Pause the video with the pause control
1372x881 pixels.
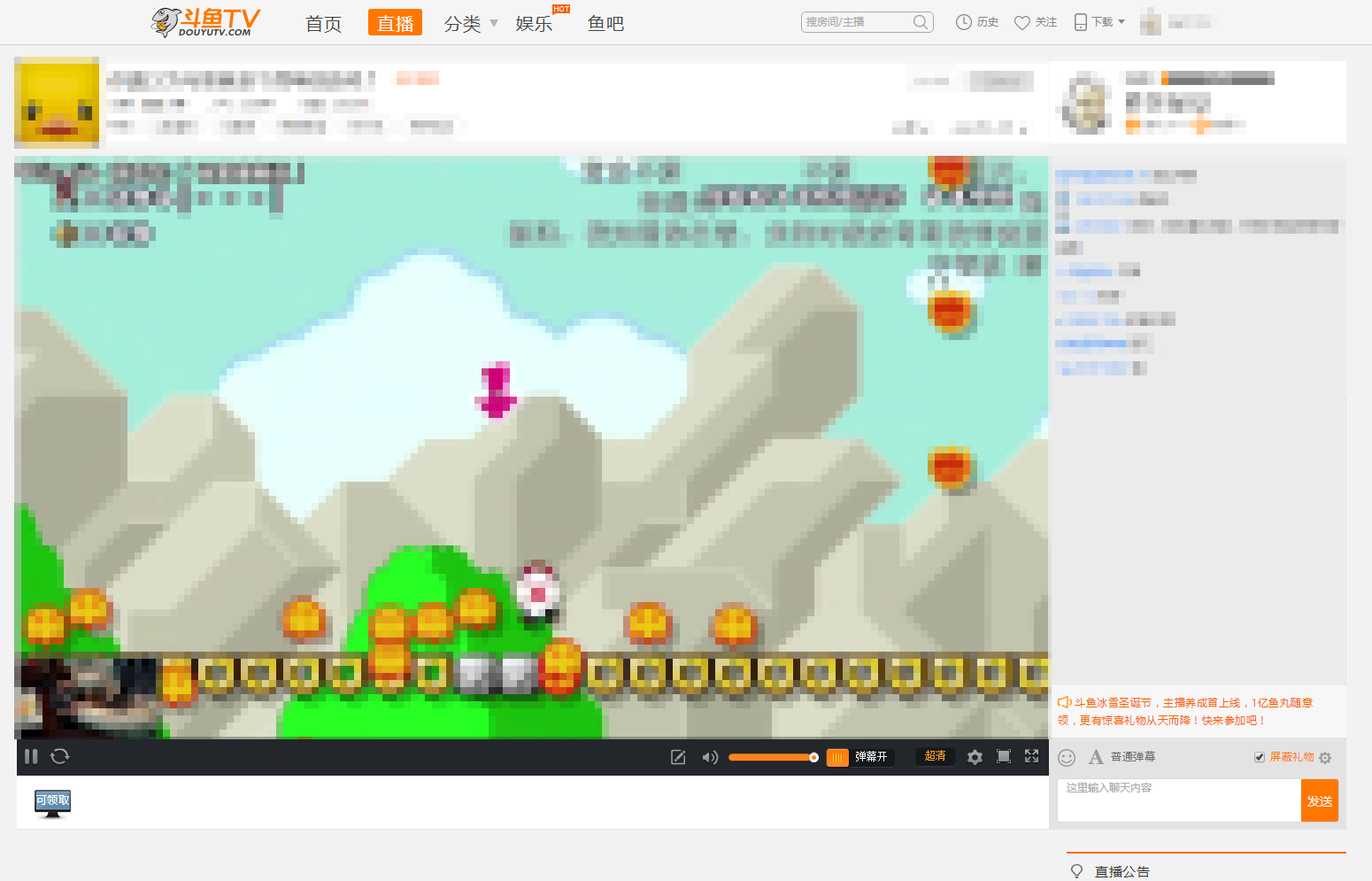(x=31, y=757)
